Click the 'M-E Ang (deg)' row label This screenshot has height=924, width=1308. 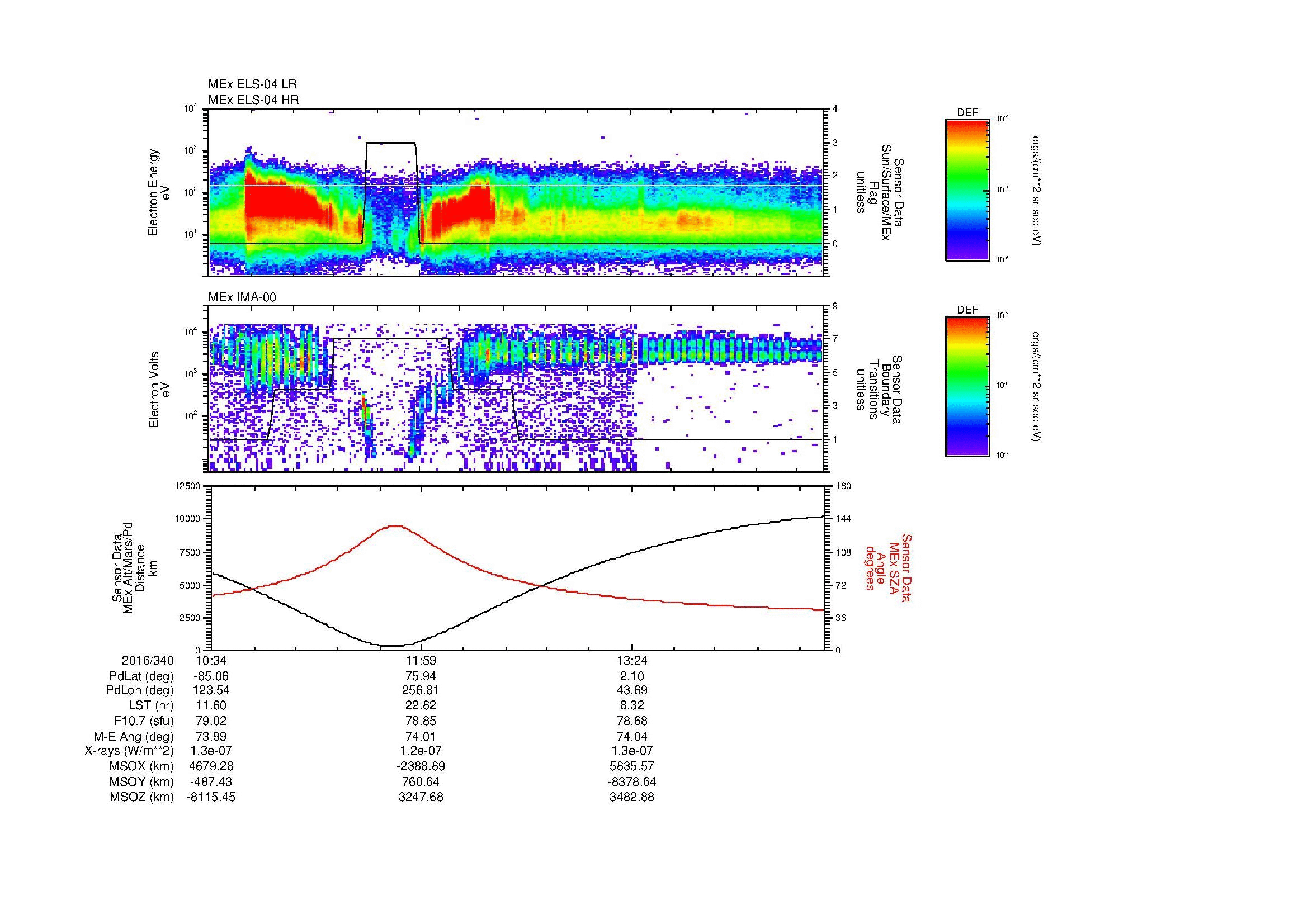click(133, 736)
